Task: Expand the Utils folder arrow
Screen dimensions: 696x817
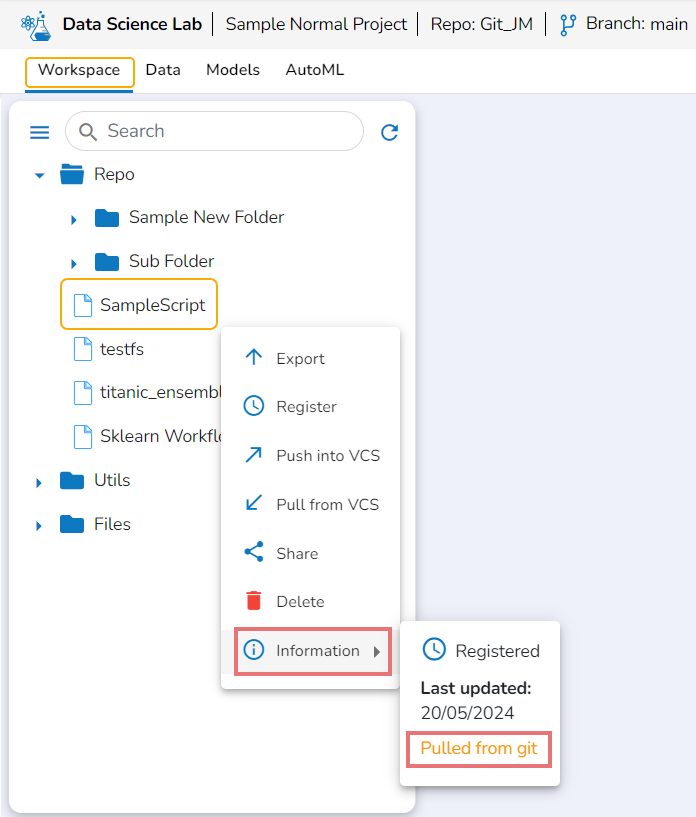Action: (40, 482)
